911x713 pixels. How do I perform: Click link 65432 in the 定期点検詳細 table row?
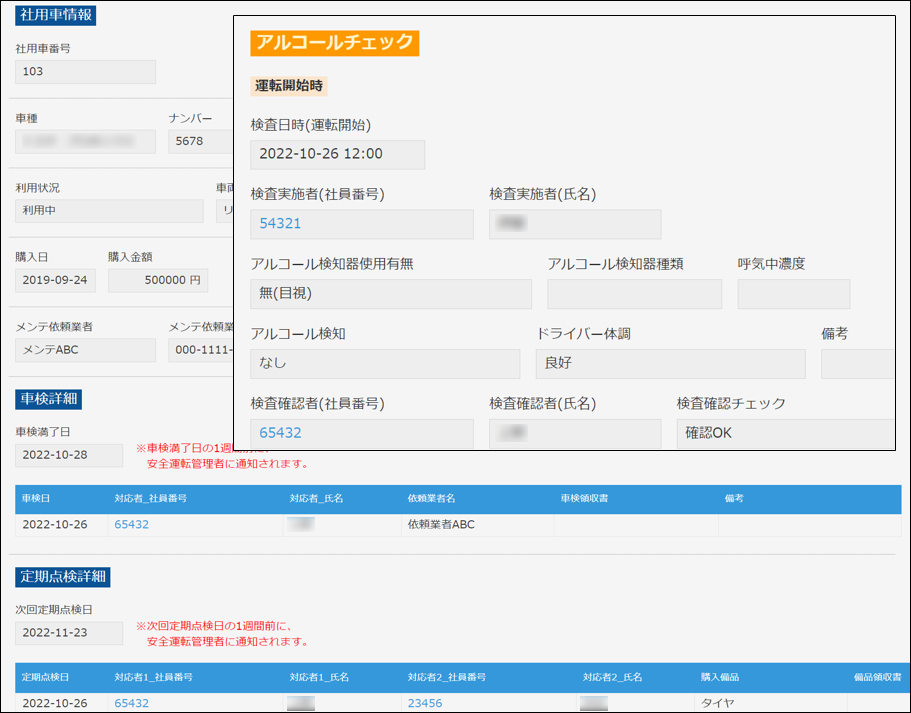coord(132,703)
